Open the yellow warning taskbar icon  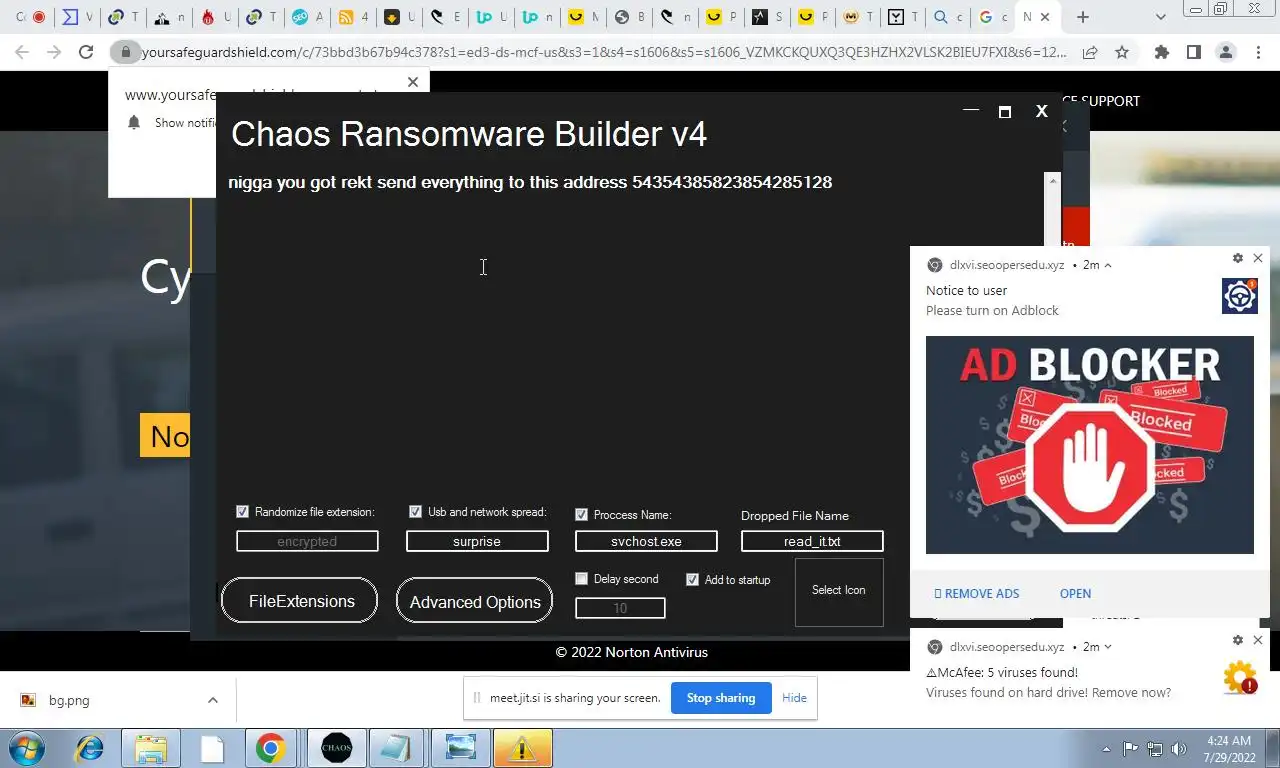pos(522,748)
